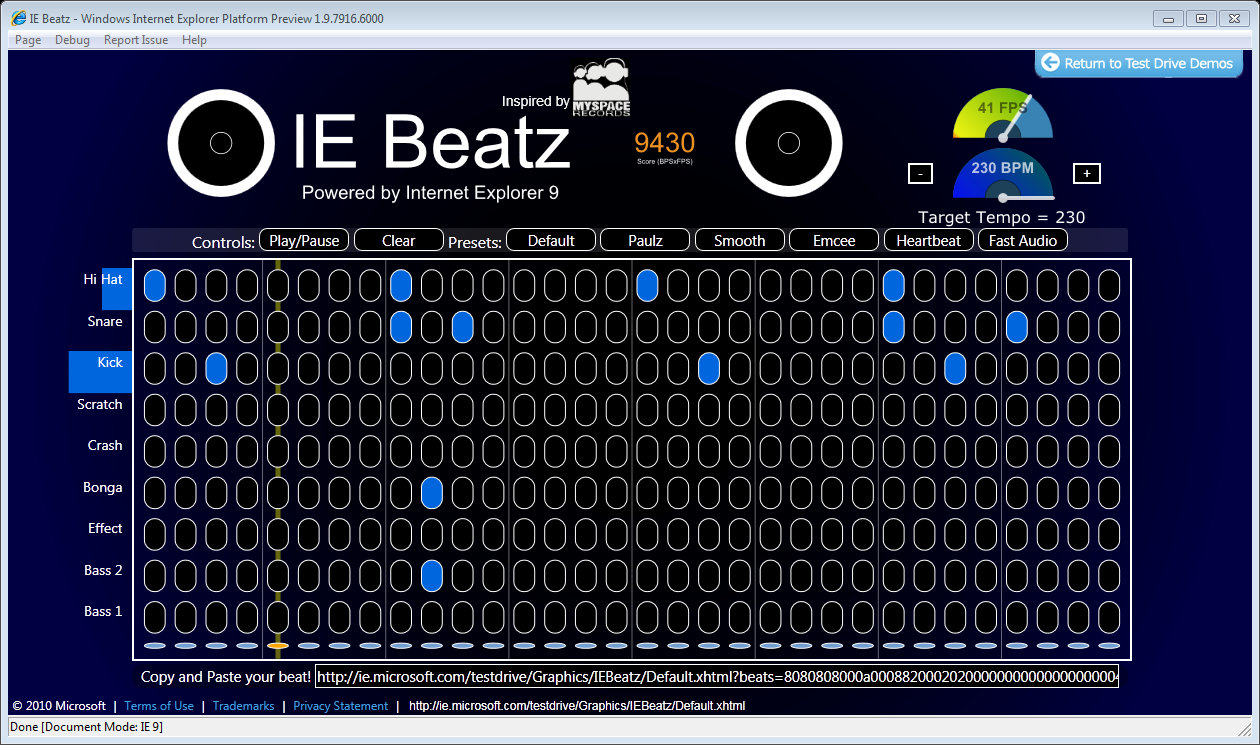Click the Target Tempo = 230 text

(x=1001, y=218)
